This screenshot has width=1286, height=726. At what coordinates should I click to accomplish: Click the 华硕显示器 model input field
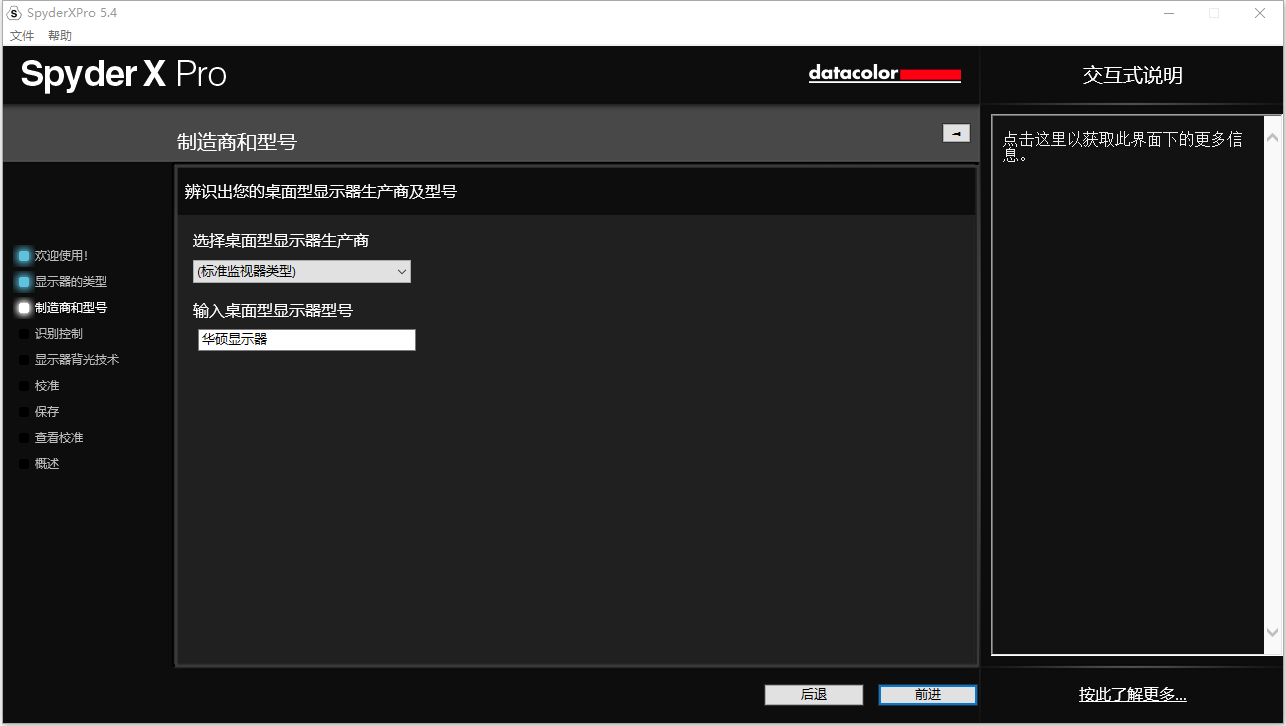click(x=306, y=340)
